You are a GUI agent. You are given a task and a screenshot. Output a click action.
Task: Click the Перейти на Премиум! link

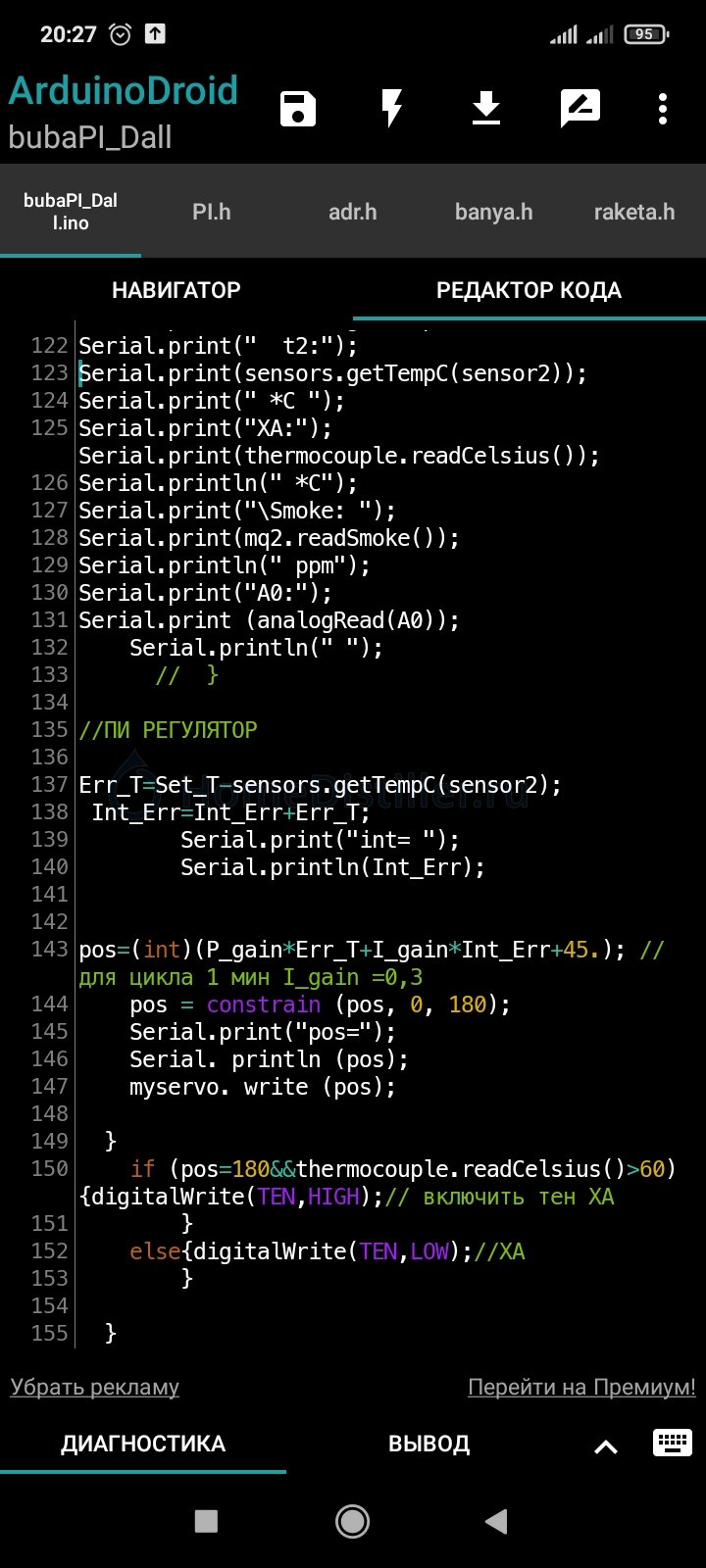pyautogui.click(x=581, y=1387)
